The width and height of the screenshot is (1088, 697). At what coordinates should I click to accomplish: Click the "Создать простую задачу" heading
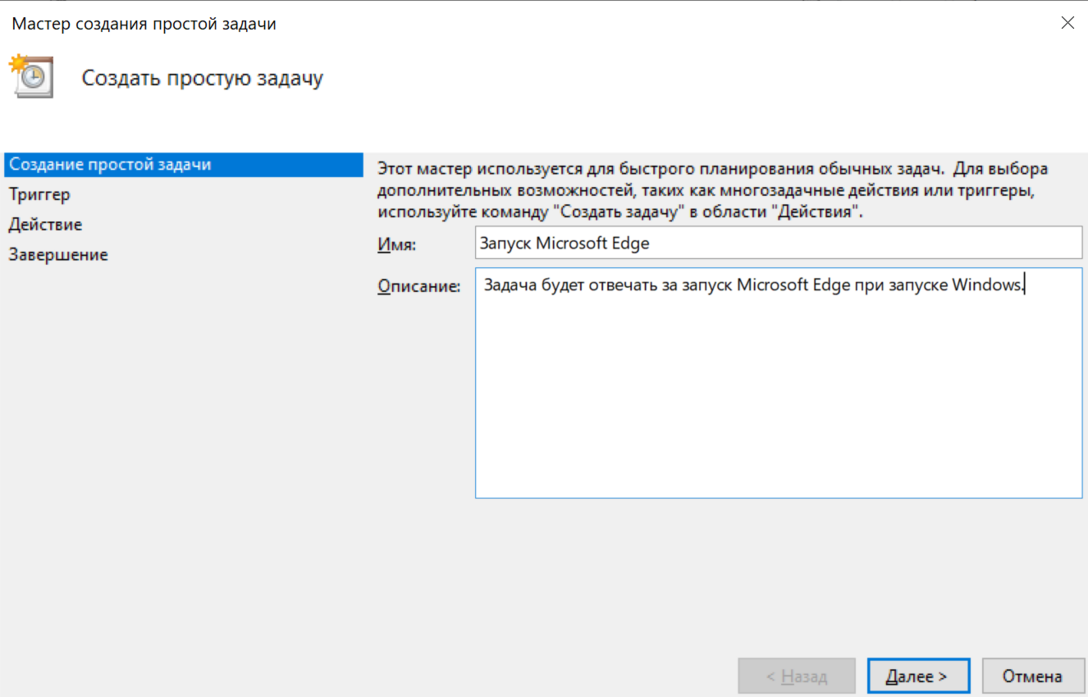tap(202, 78)
